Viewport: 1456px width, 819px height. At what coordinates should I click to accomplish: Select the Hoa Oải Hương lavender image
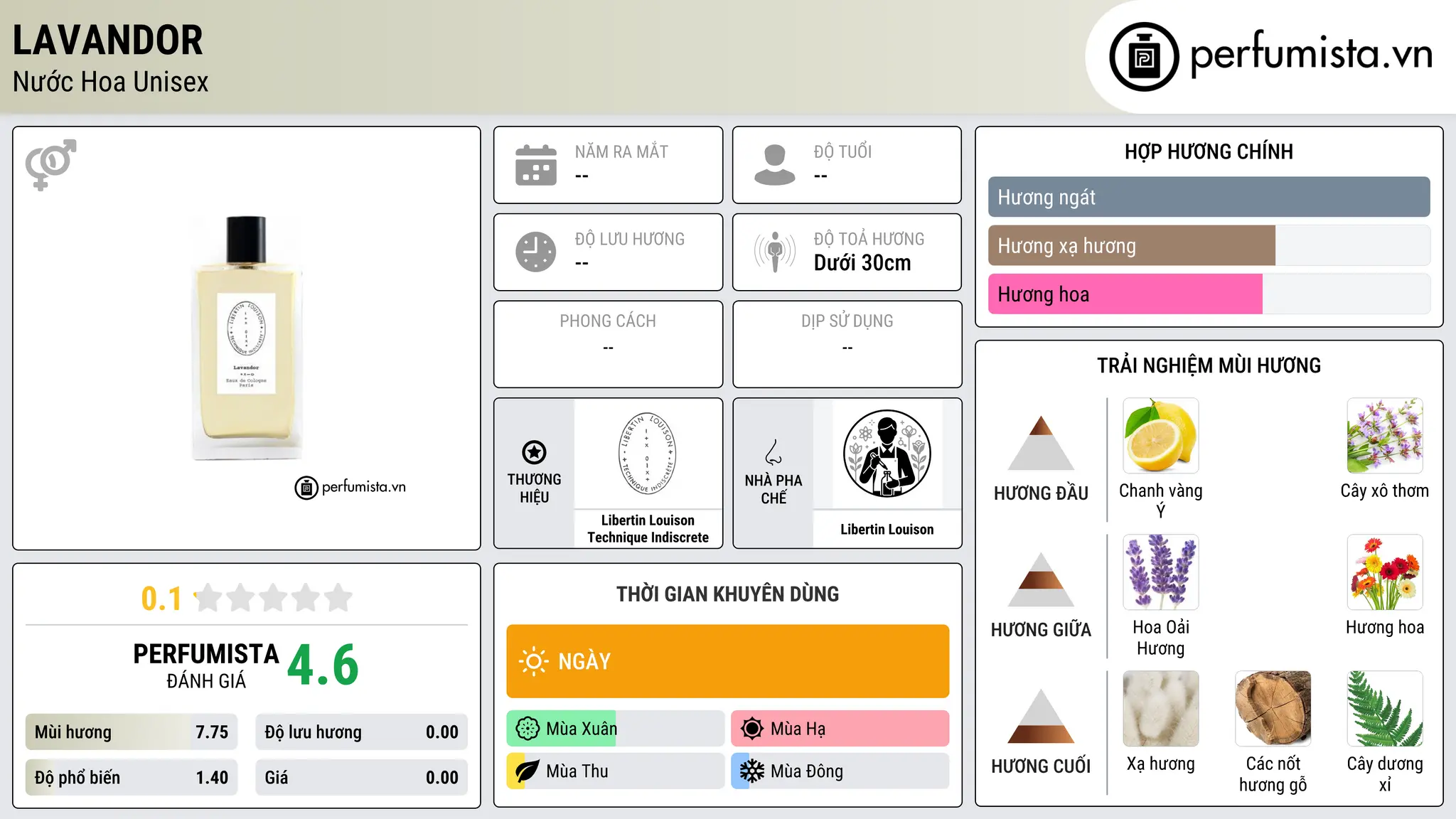(x=1161, y=572)
